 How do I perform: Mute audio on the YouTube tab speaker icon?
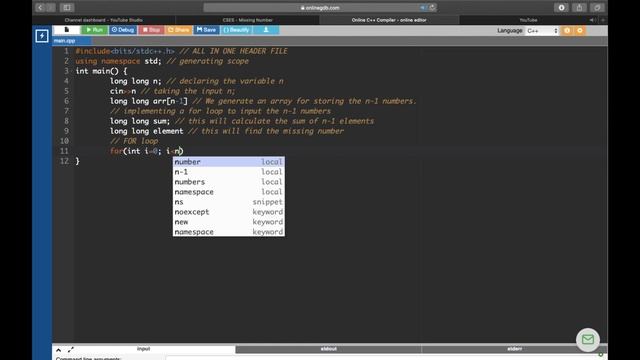(x=592, y=20)
